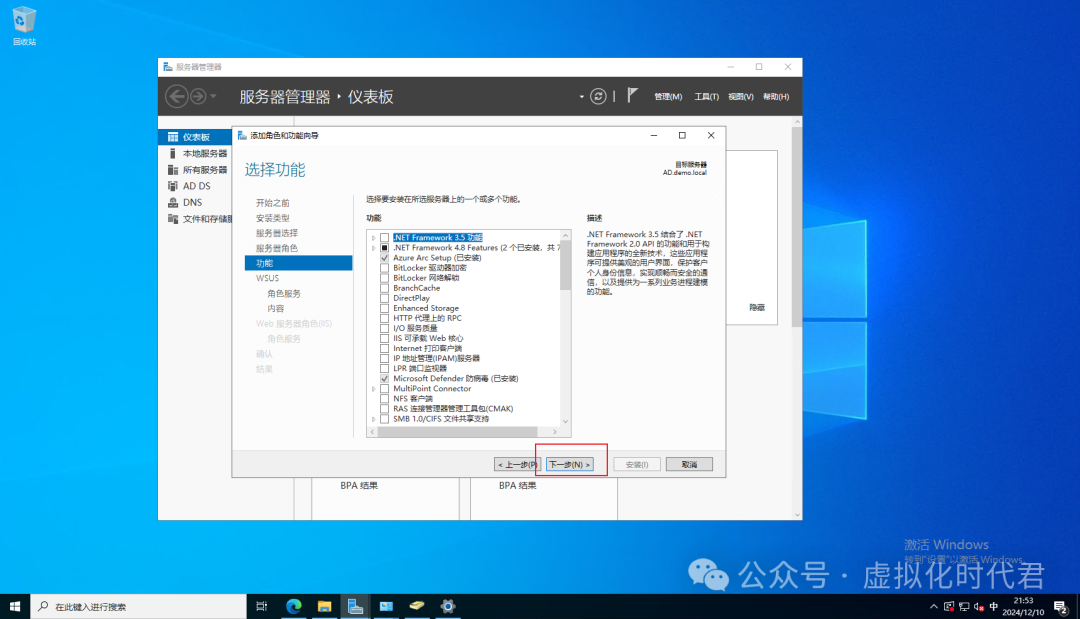Screen dimensions: 1080x619
Task: Show hidden system tray icons
Action: (x=934, y=607)
